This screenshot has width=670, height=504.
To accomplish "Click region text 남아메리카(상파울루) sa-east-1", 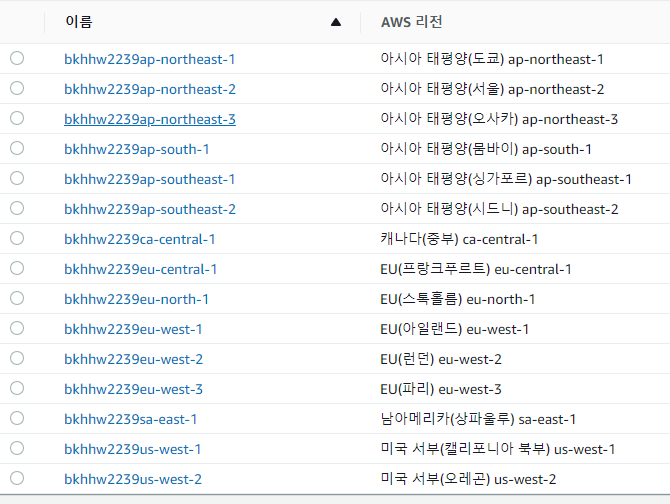I will click(478, 419).
